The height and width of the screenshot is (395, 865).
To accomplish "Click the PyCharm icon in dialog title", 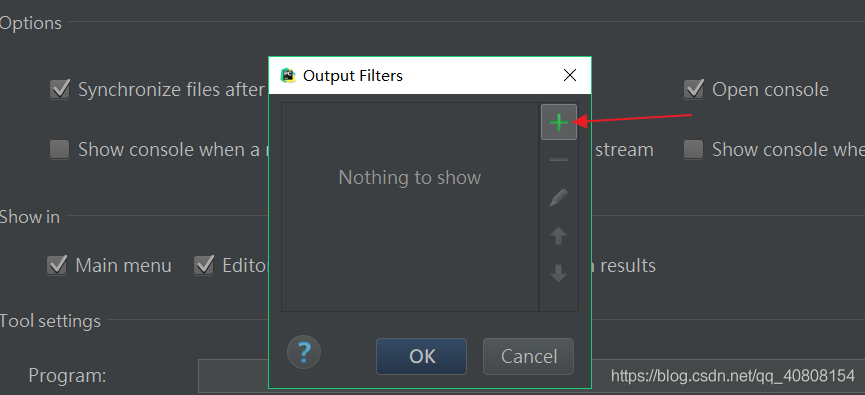I will point(288,75).
